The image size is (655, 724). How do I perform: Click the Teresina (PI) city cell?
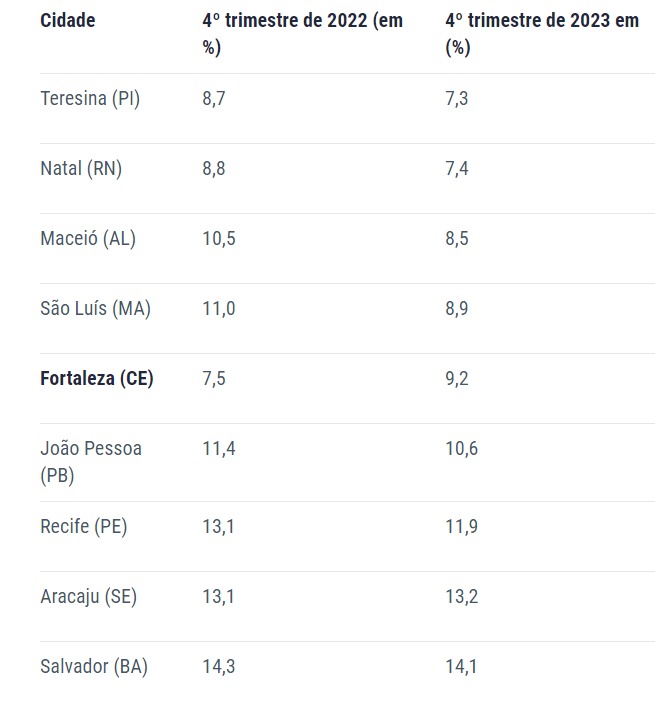(90, 98)
